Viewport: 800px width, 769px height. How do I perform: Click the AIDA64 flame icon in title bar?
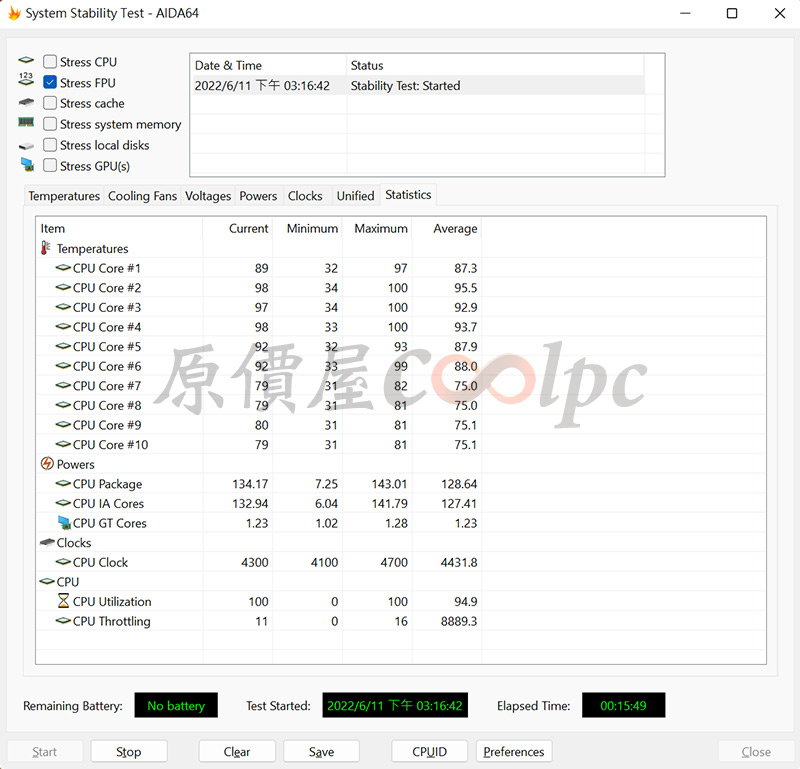(x=14, y=14)
